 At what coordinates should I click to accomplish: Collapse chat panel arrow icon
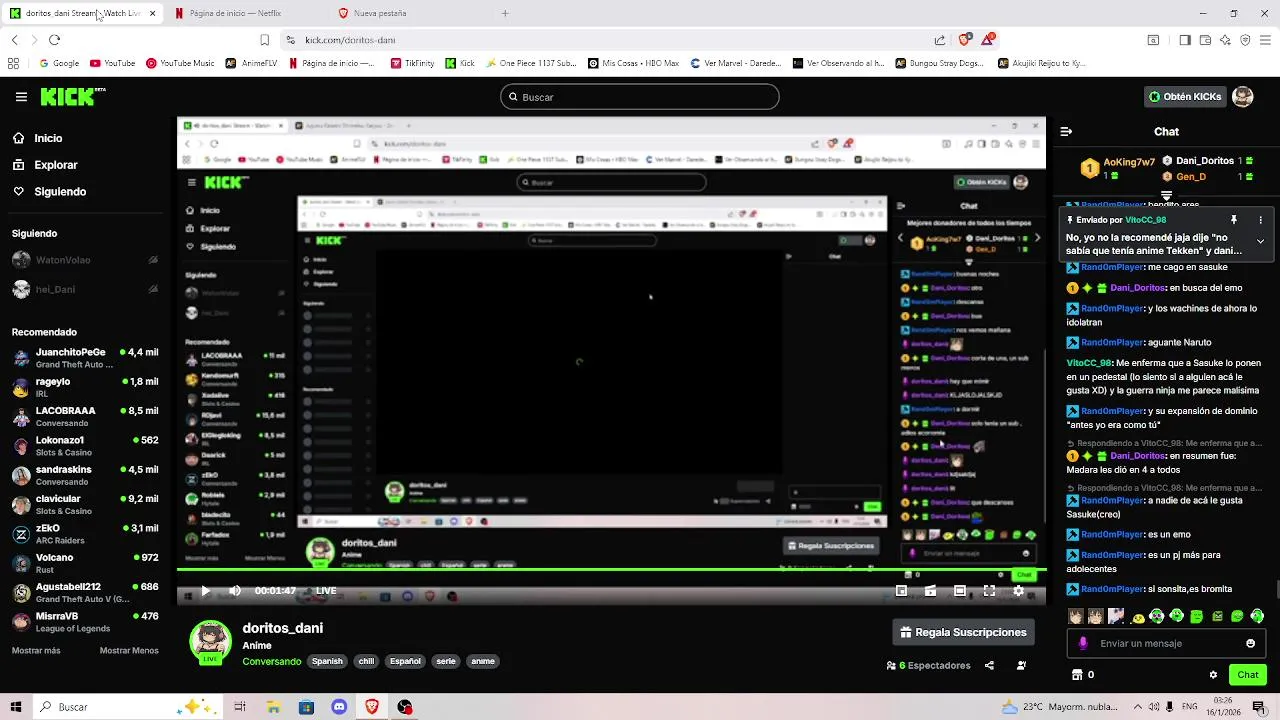point(1066,131)
